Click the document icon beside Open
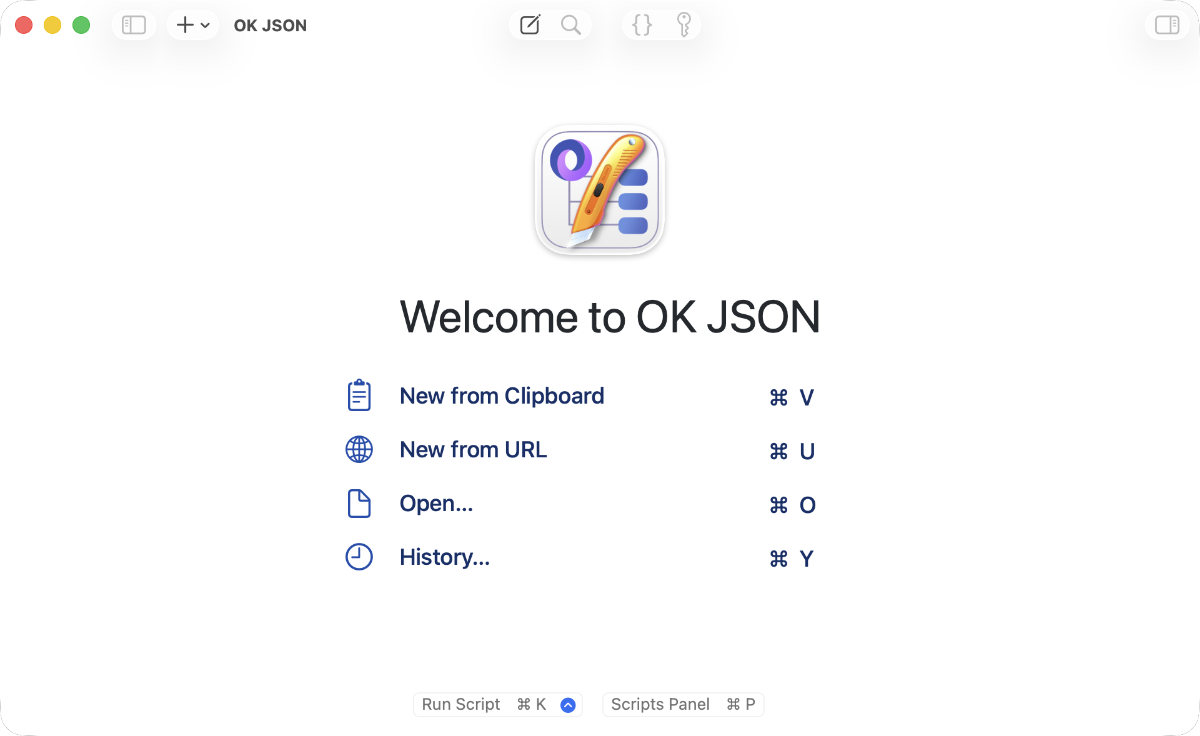The image size is (1200, 736). [x=359, y=504]
